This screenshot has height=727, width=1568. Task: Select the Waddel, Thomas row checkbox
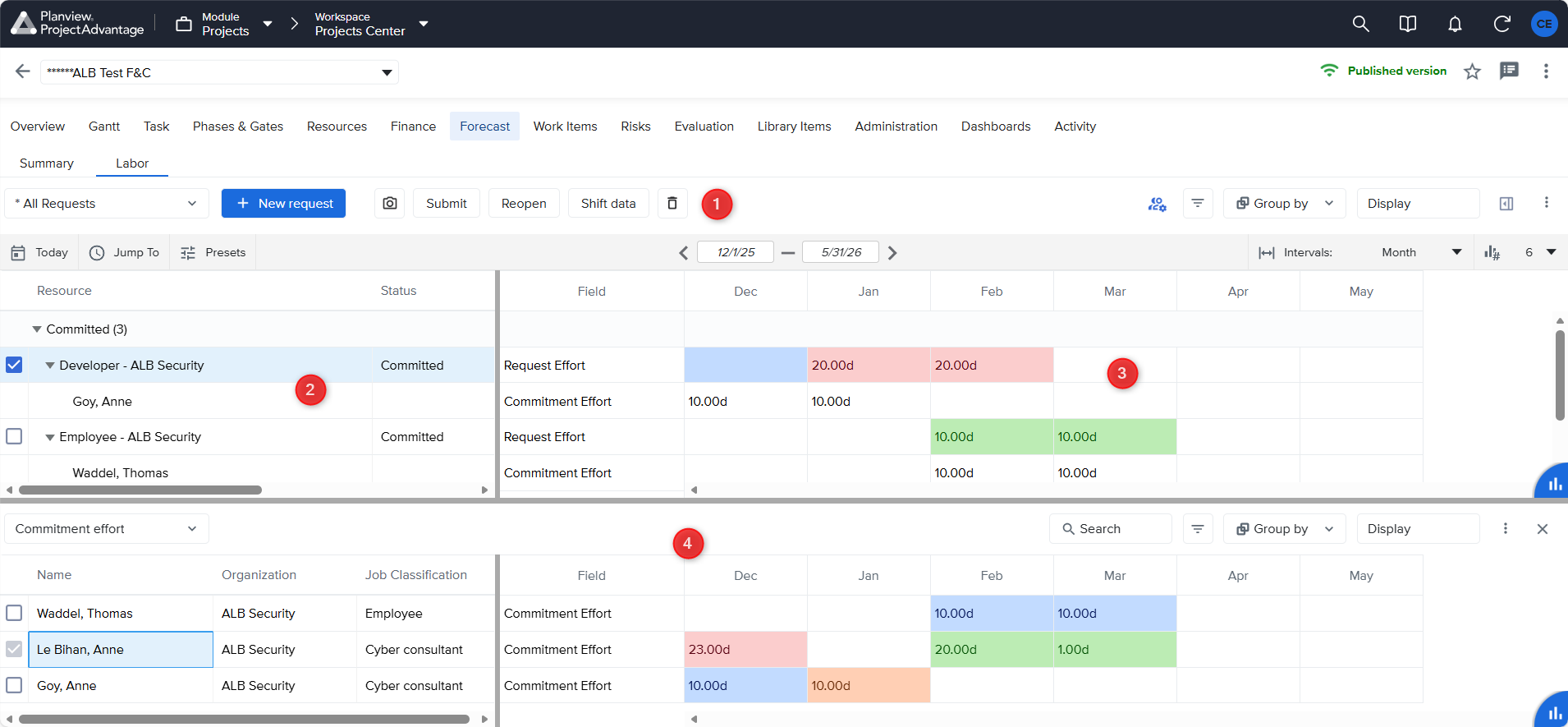(x=14, y=613)
